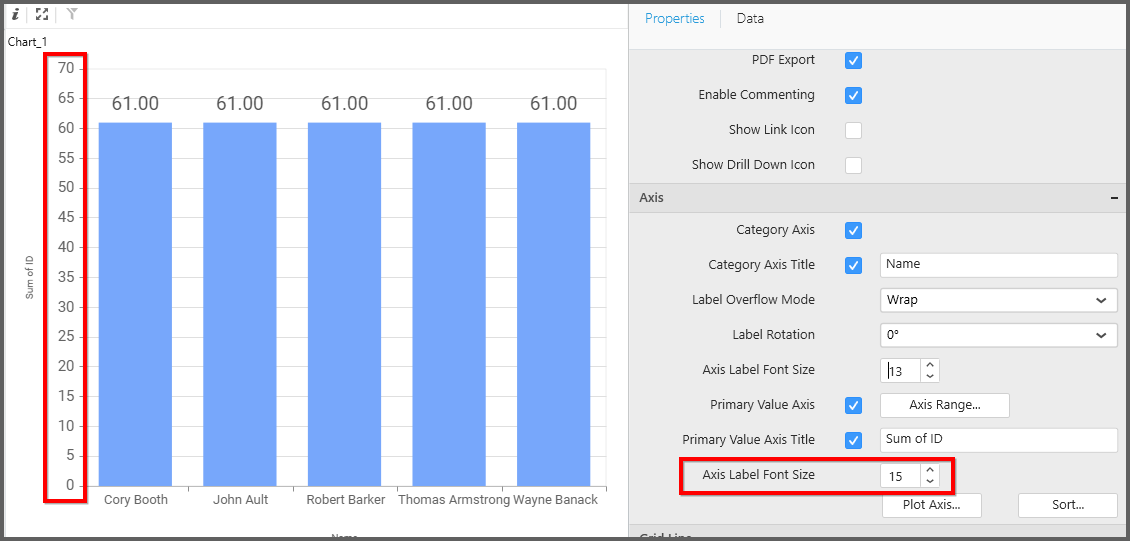1130x541 pixels.
Task: Click the Axis Range... button
Action: [944, 405]
